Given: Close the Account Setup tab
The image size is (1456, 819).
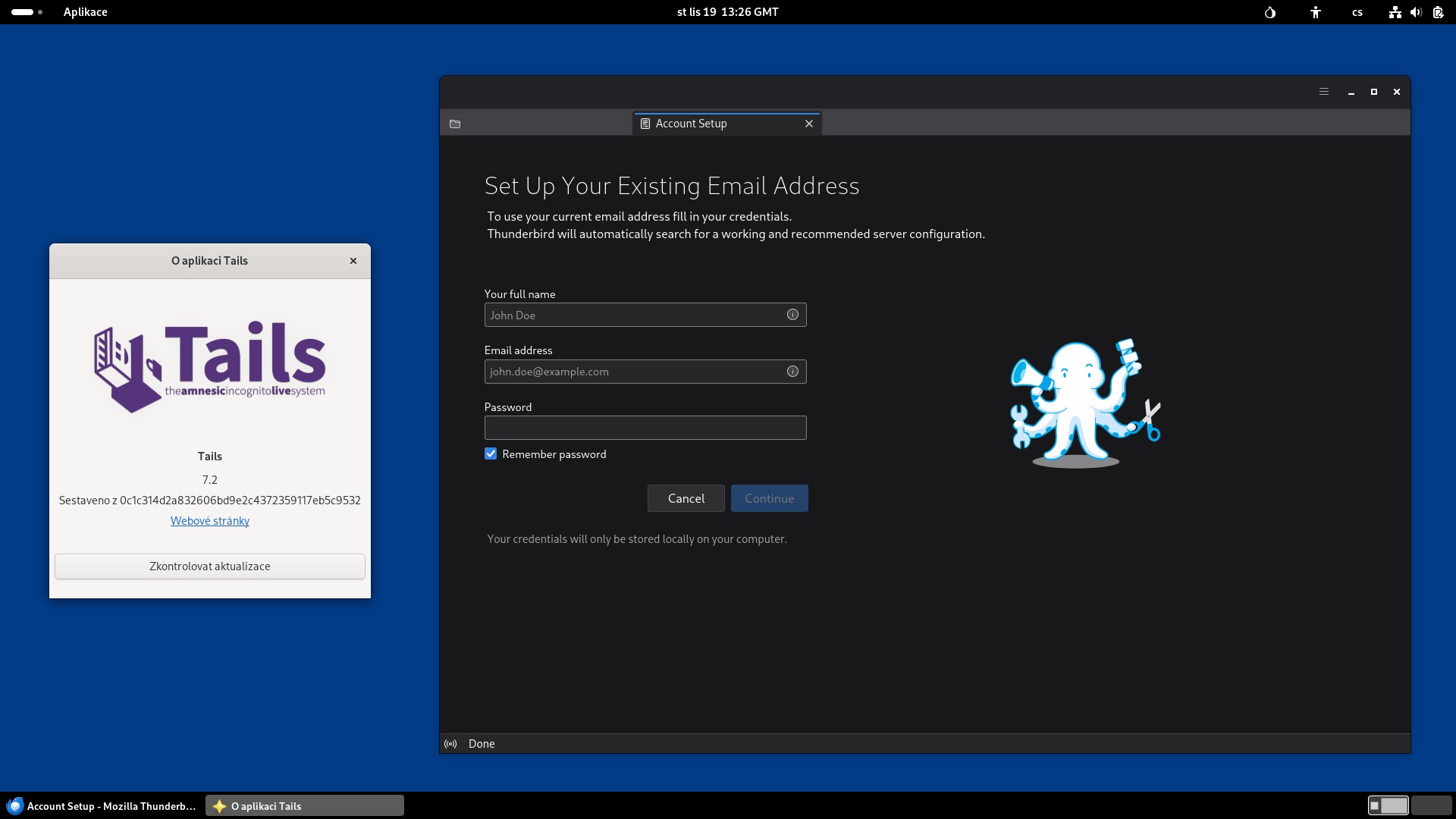Looking at the screenshot, I should (x=809, y=124).
